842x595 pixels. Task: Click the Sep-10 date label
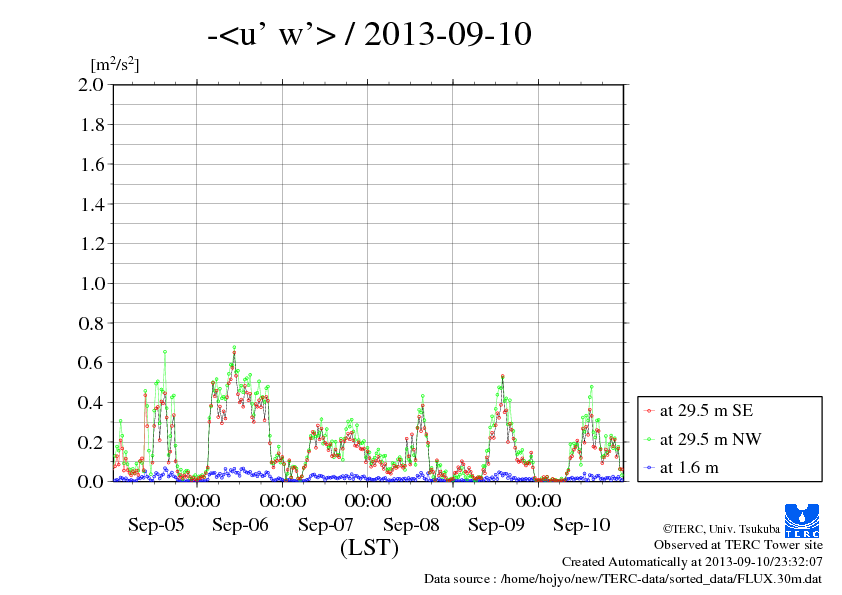[582, 525]
